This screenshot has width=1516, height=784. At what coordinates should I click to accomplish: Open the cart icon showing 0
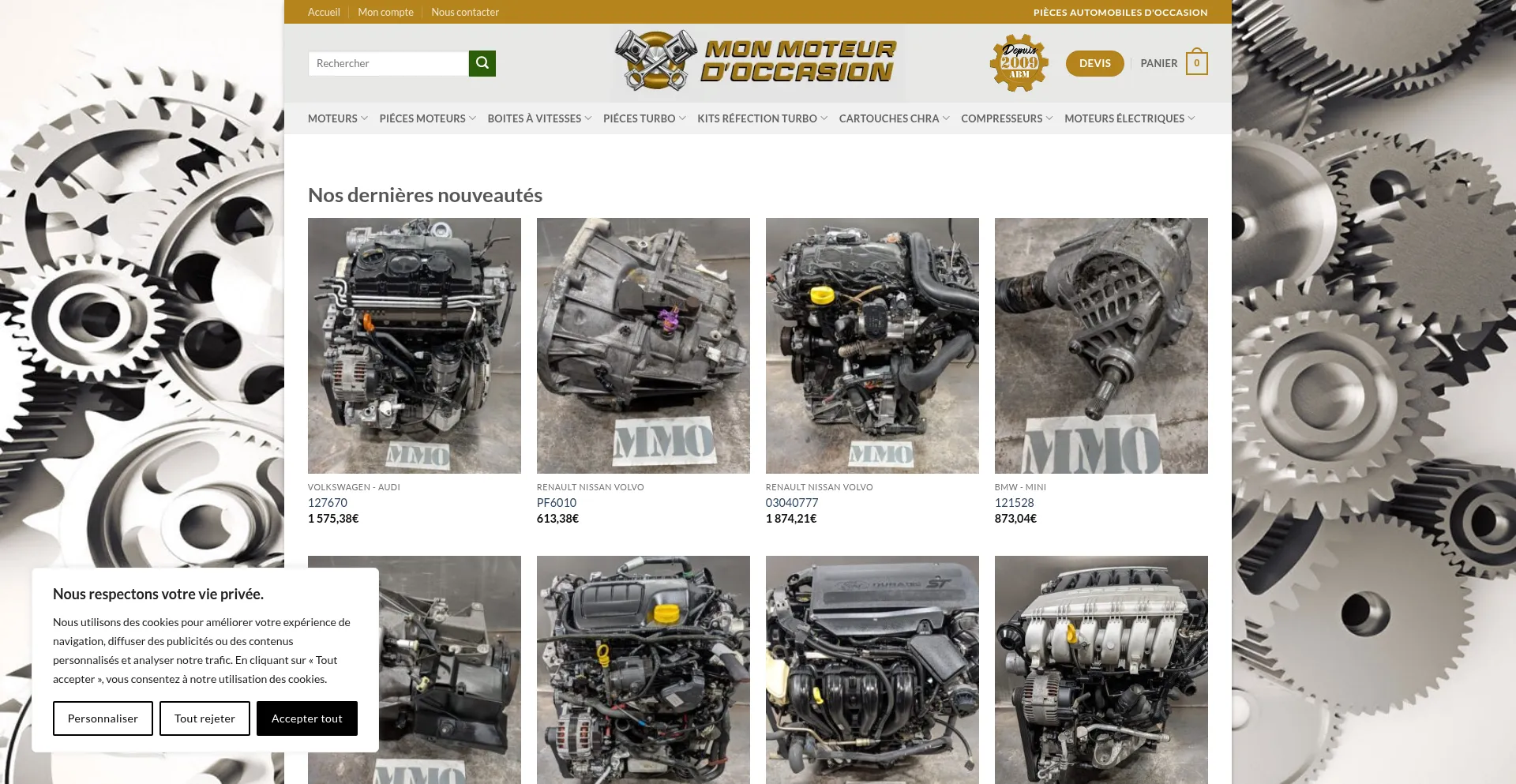1196,63
